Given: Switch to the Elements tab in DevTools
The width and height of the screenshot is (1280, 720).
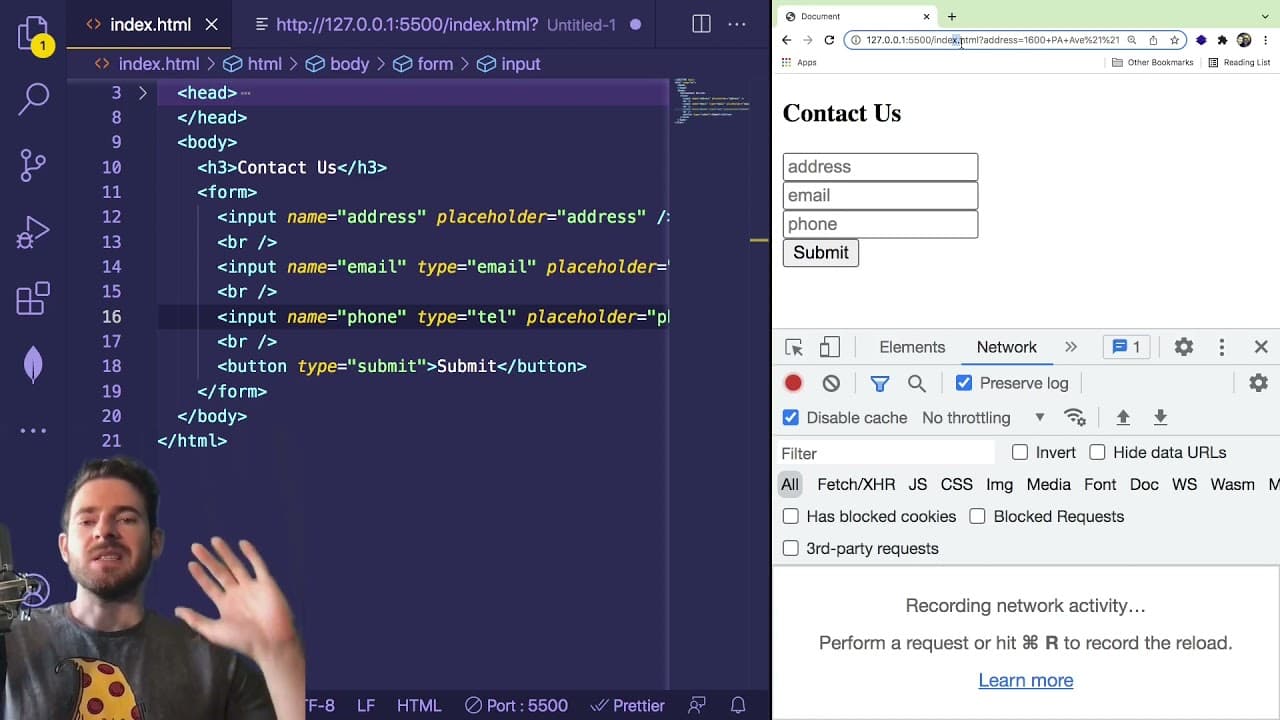Looking at the screenshot, I should tap(912, 347).
